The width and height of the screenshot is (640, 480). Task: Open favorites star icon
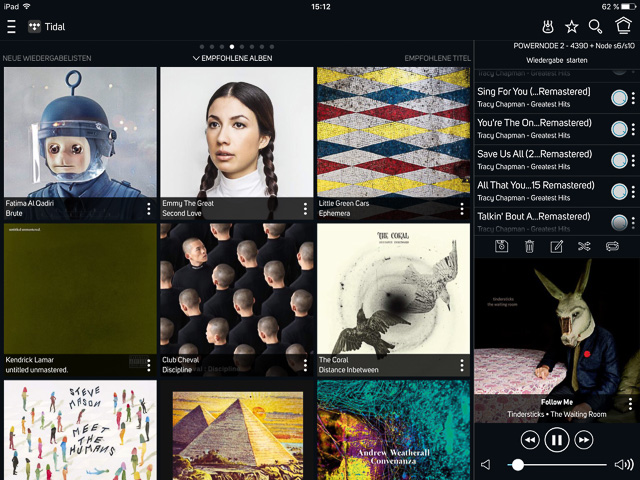(571, 27)
